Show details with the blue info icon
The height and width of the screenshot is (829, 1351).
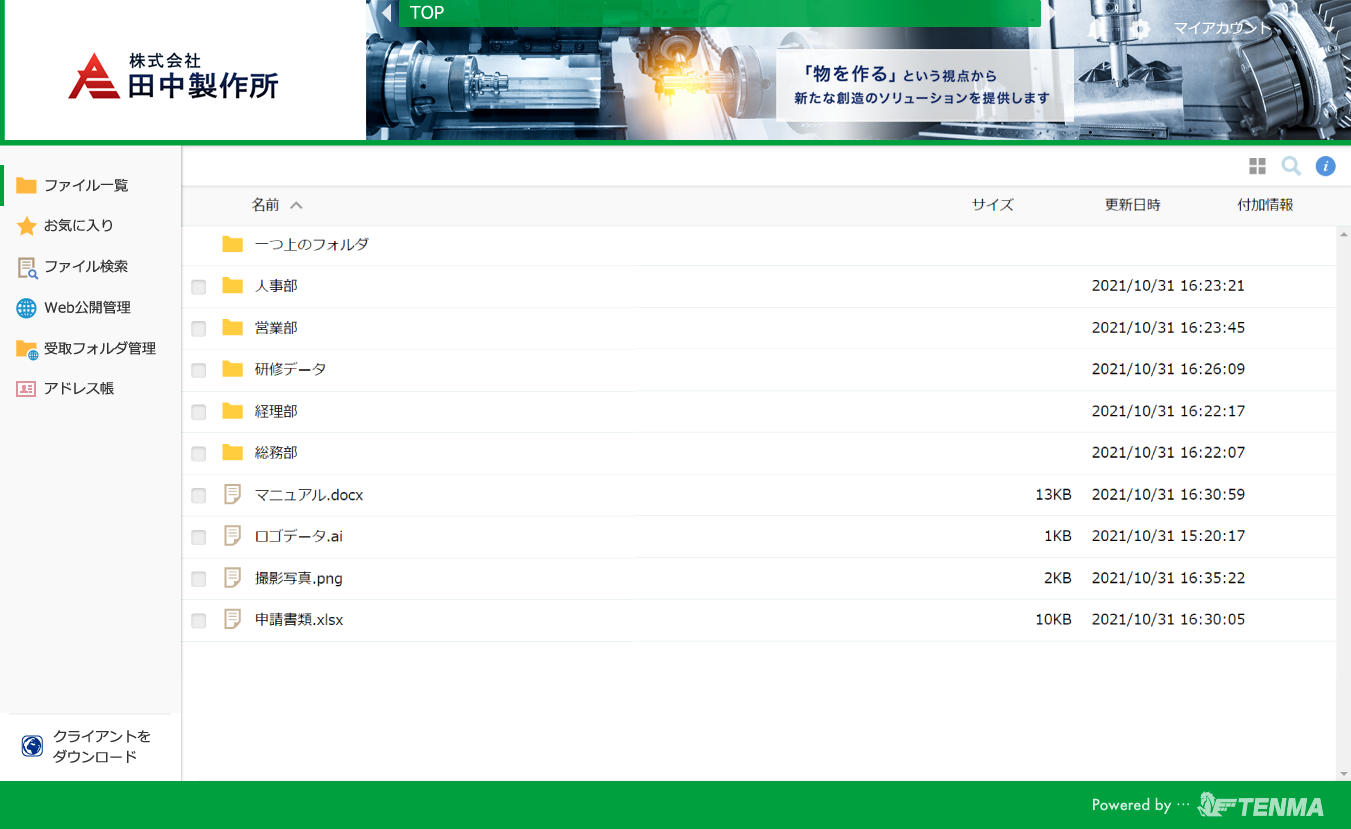[x=1325, y=166]
